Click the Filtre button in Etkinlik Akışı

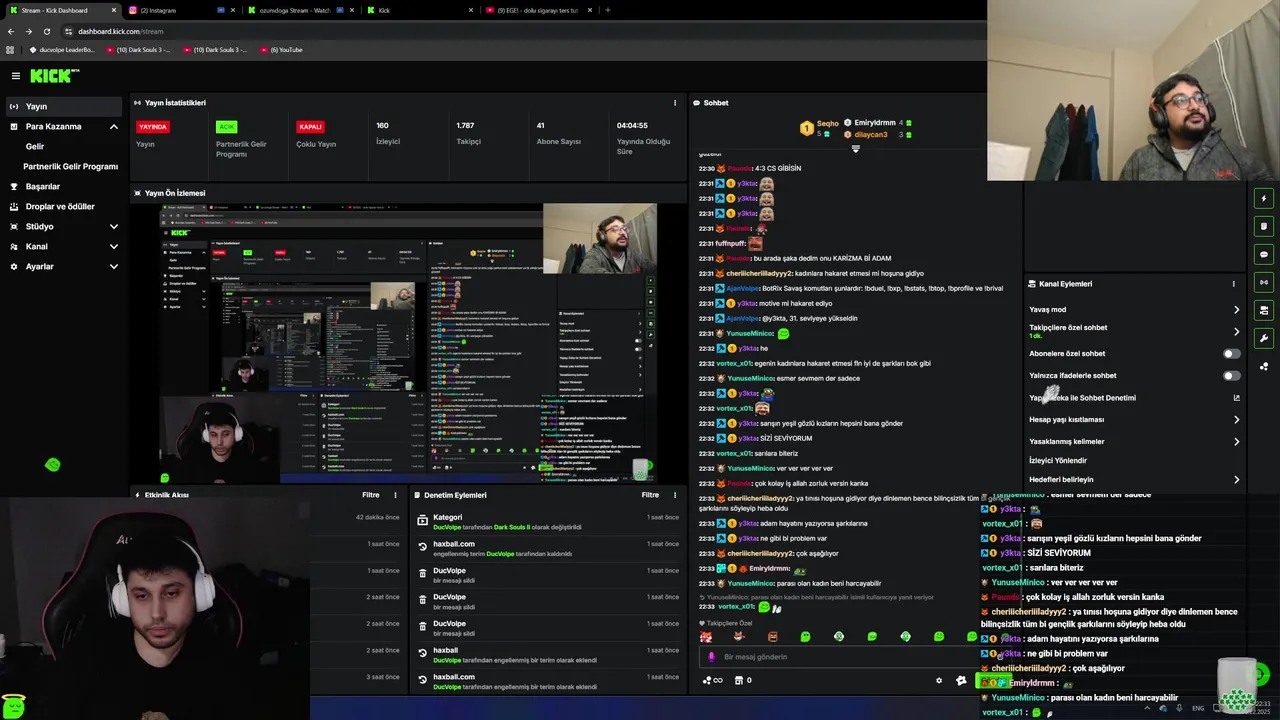[x=370, y=495]
